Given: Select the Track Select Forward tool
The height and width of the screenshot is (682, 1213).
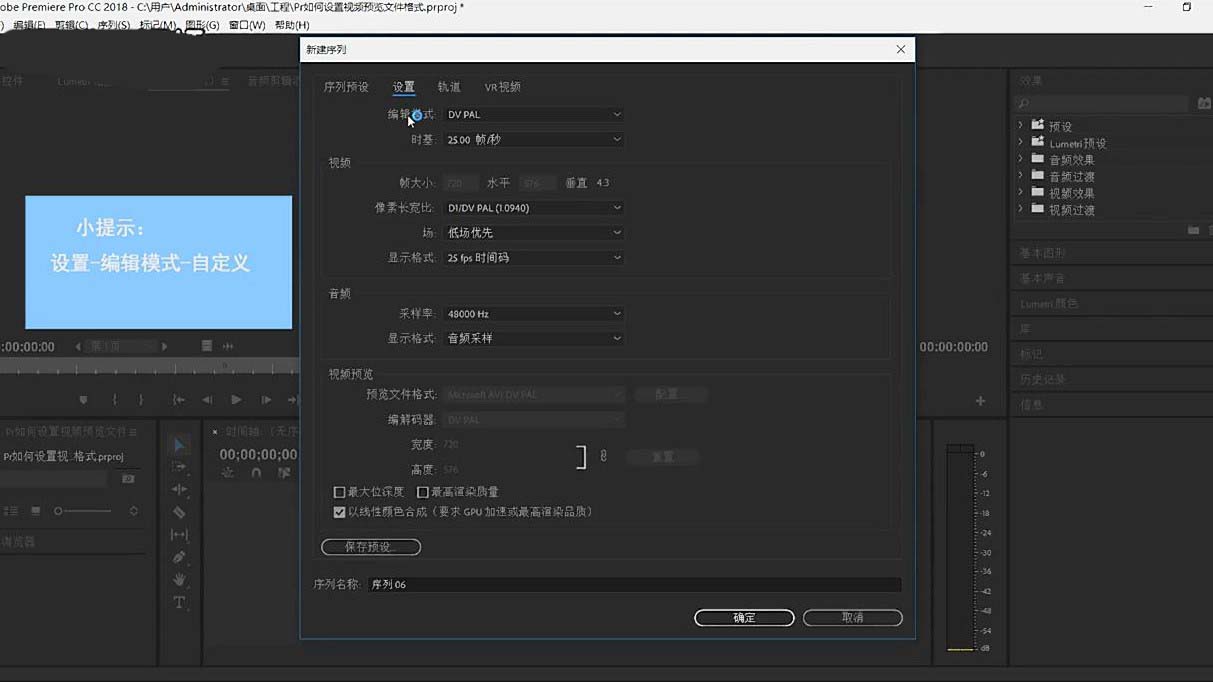Looking at the screenshot, I should pyautogui.click(x=180, y=468).
